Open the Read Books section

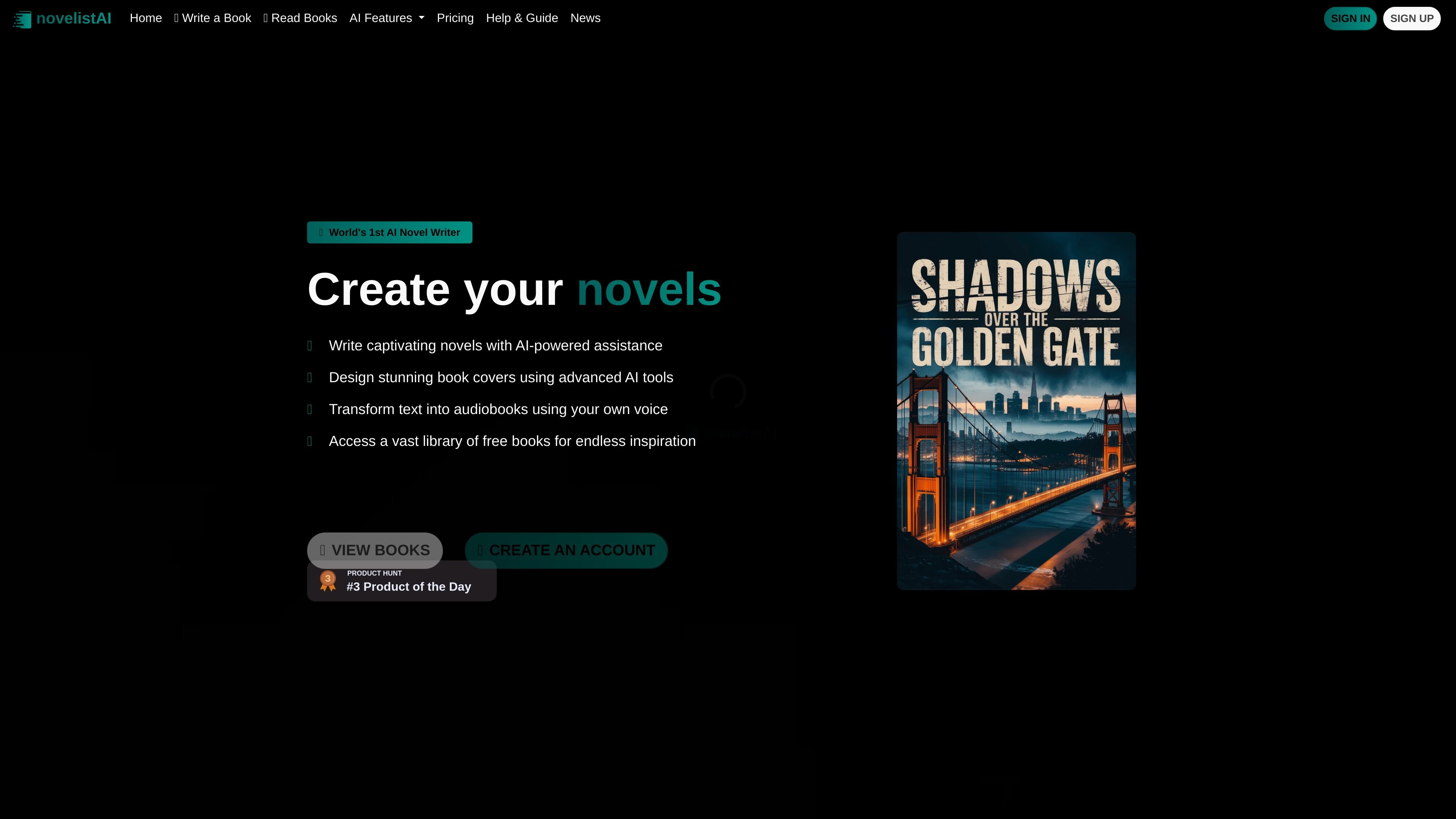(300, 18)
